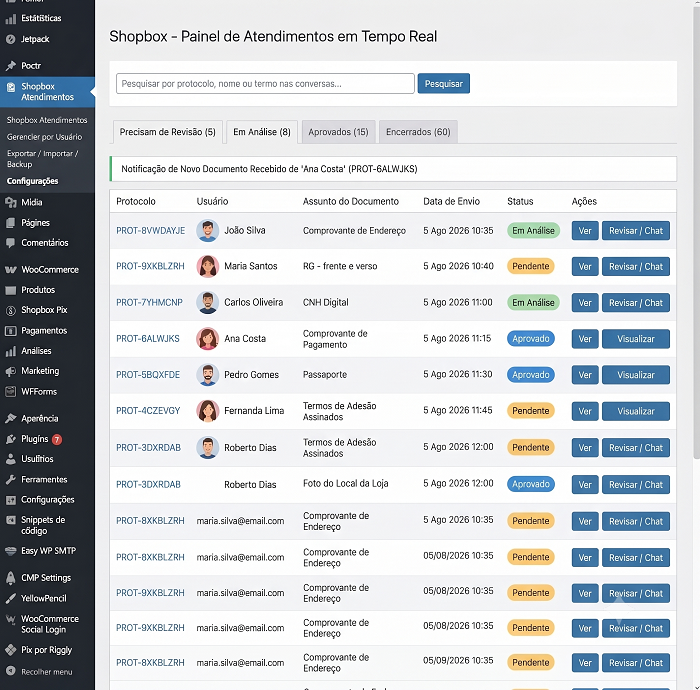Open the Marketing megaphone icon
700x690 pixels.
coord(11,371)
